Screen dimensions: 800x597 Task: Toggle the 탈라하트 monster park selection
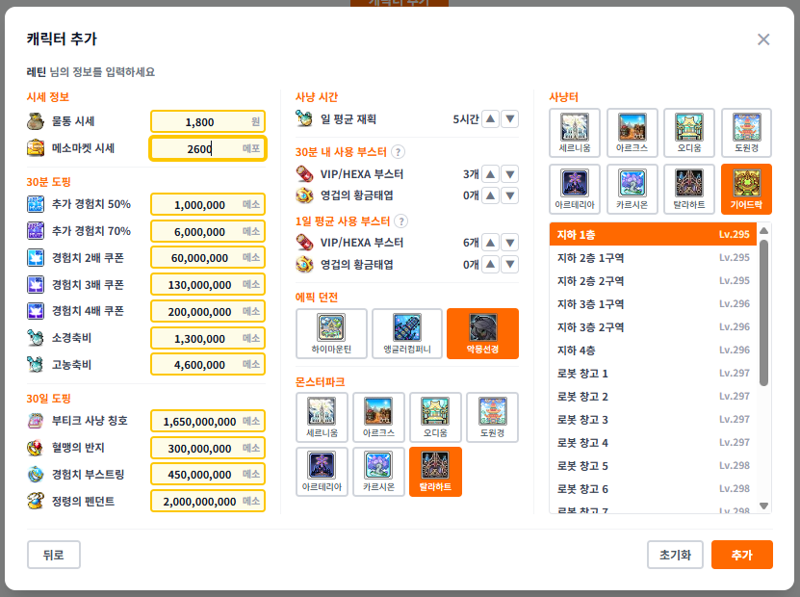coord(435,472)
